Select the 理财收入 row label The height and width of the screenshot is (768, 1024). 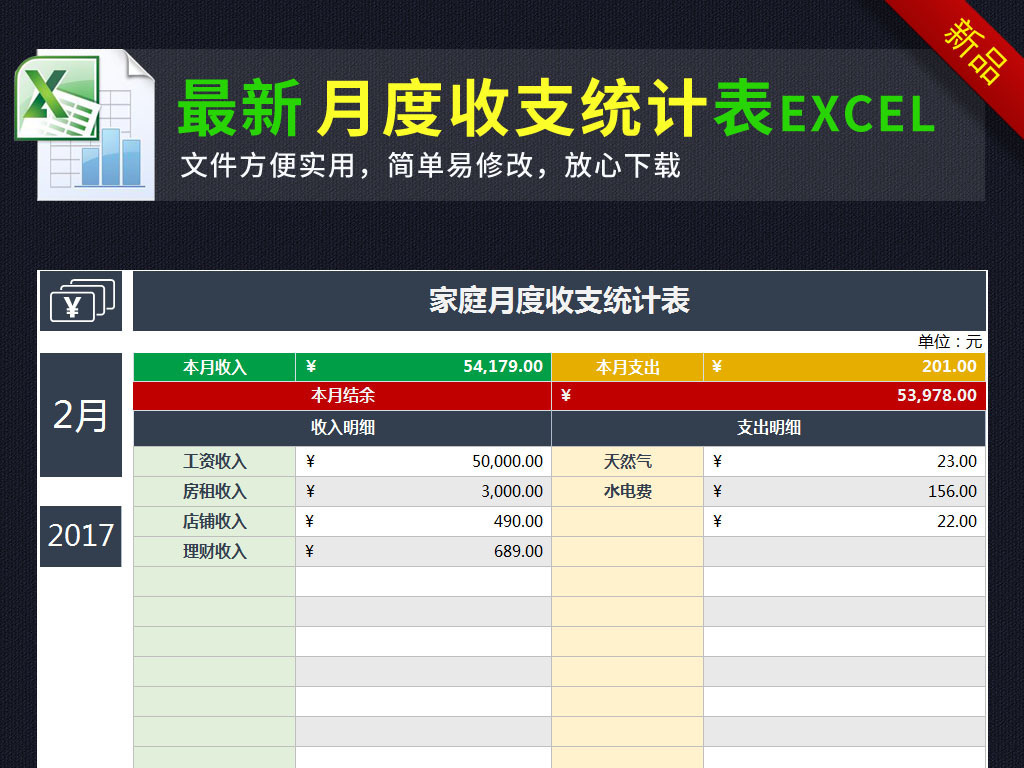coord(214,552)
